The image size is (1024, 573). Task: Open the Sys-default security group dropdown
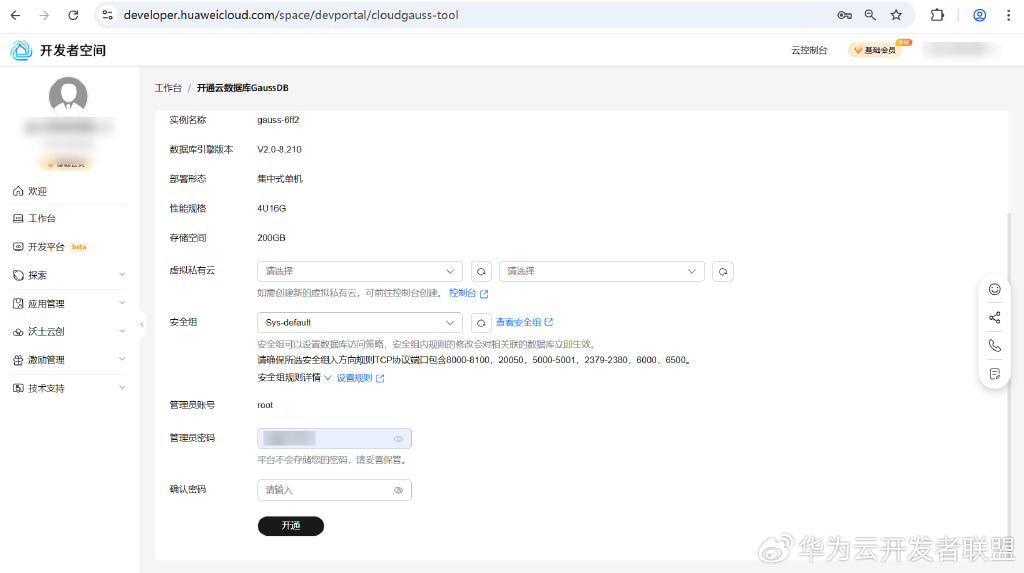(360, 323)
